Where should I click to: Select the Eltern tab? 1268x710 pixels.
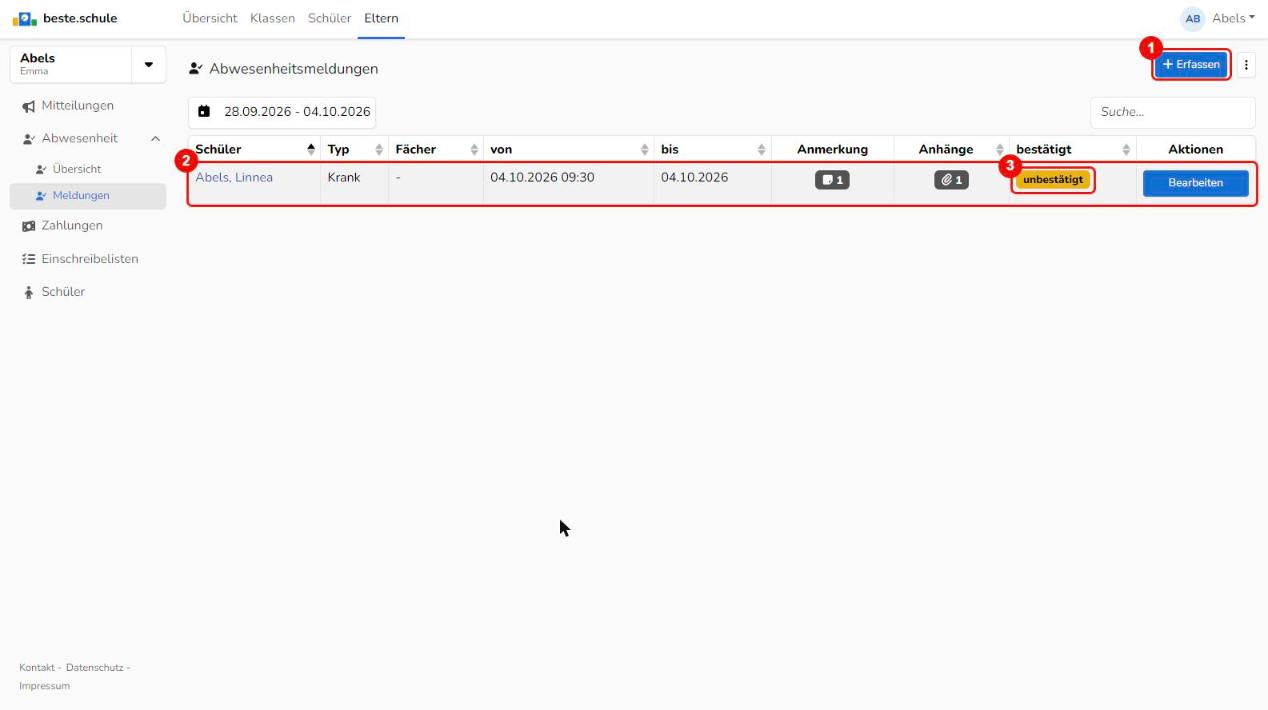381,18
